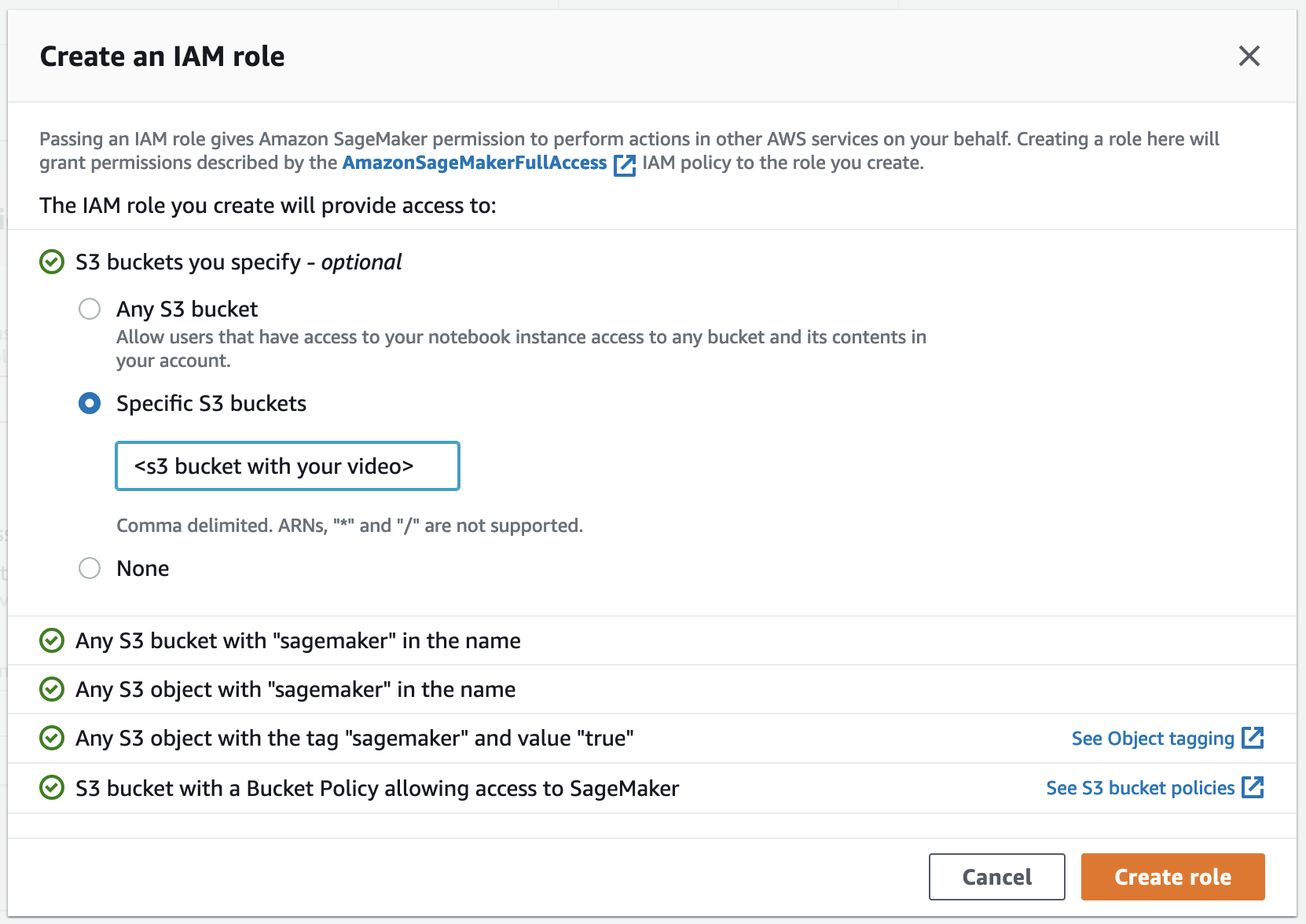Click checkmark beside sagemaker bucket name row

pos(52,640)
